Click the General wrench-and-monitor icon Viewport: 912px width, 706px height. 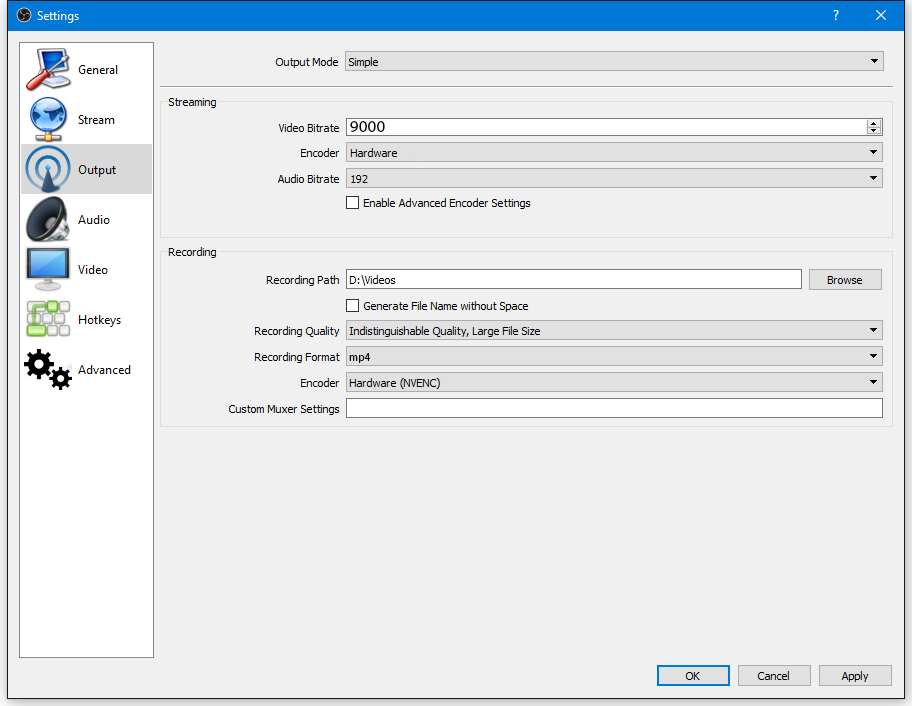[x=47, y=70]
